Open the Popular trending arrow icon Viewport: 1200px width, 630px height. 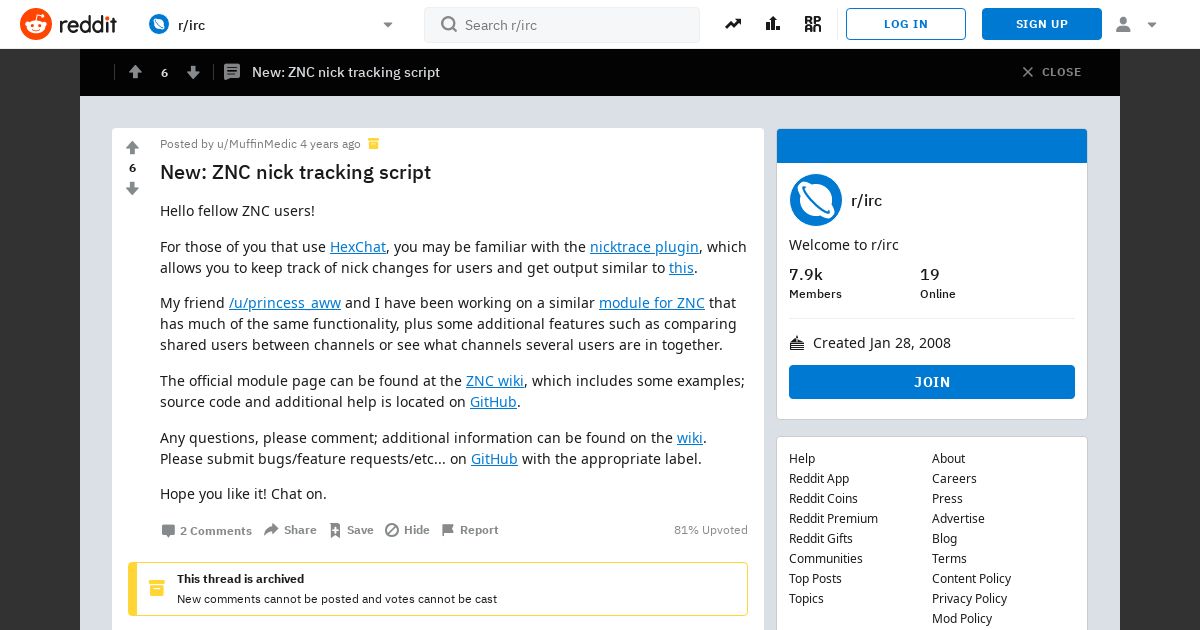pyautogui.click(x=733, y=24)
